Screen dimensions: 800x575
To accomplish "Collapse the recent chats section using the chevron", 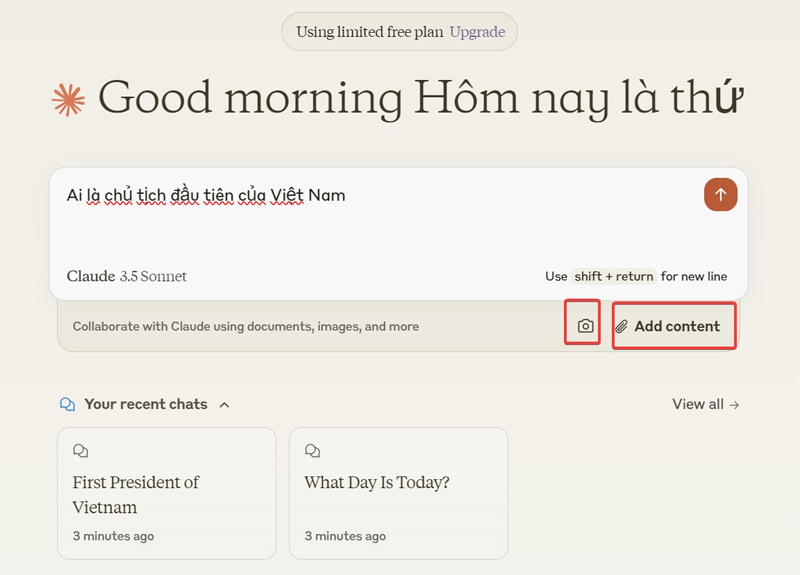I will pyautogui.click(x=224, y=405).
